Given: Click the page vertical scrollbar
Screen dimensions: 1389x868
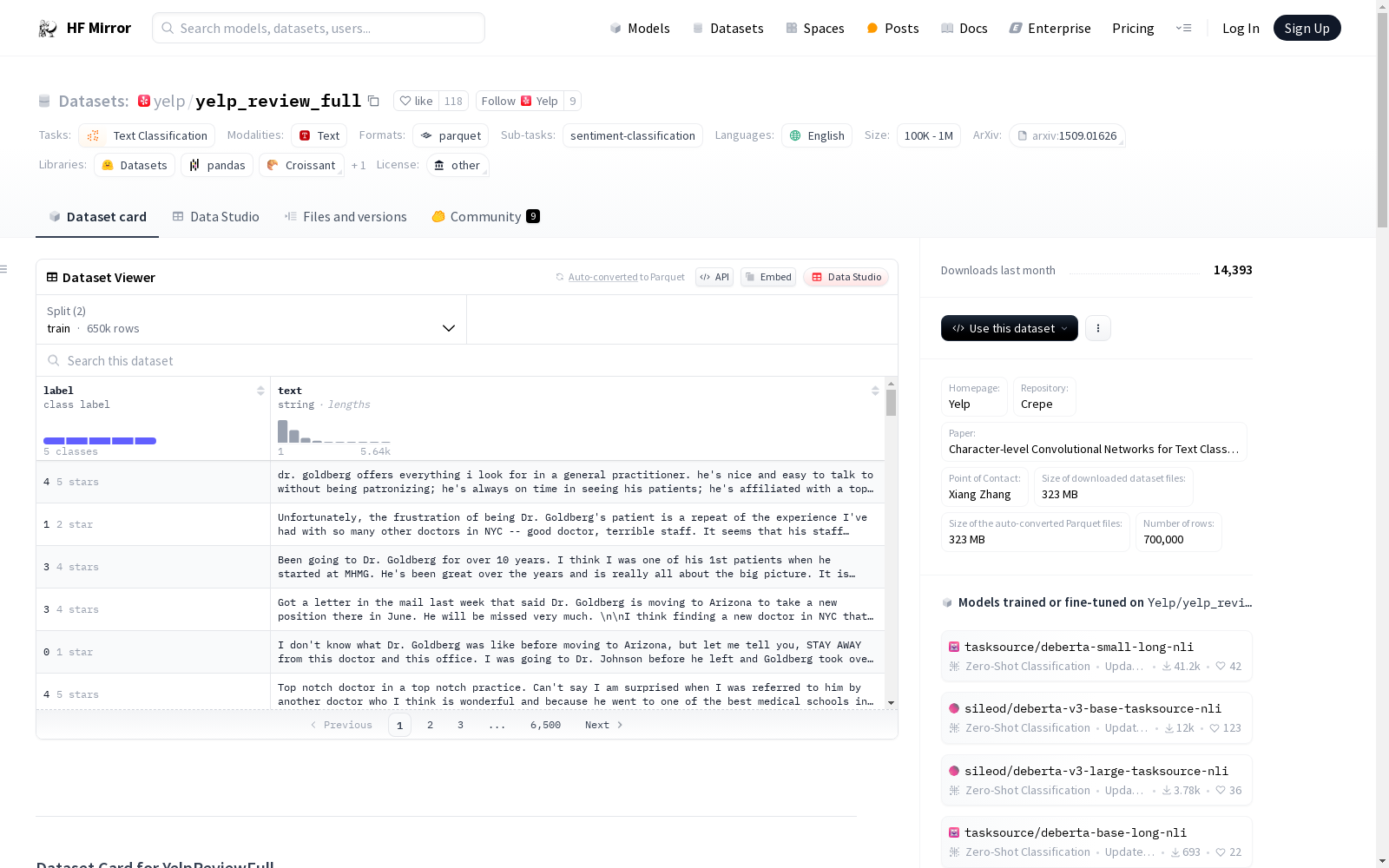Looking at the screenshot, I should point(1382,122).
